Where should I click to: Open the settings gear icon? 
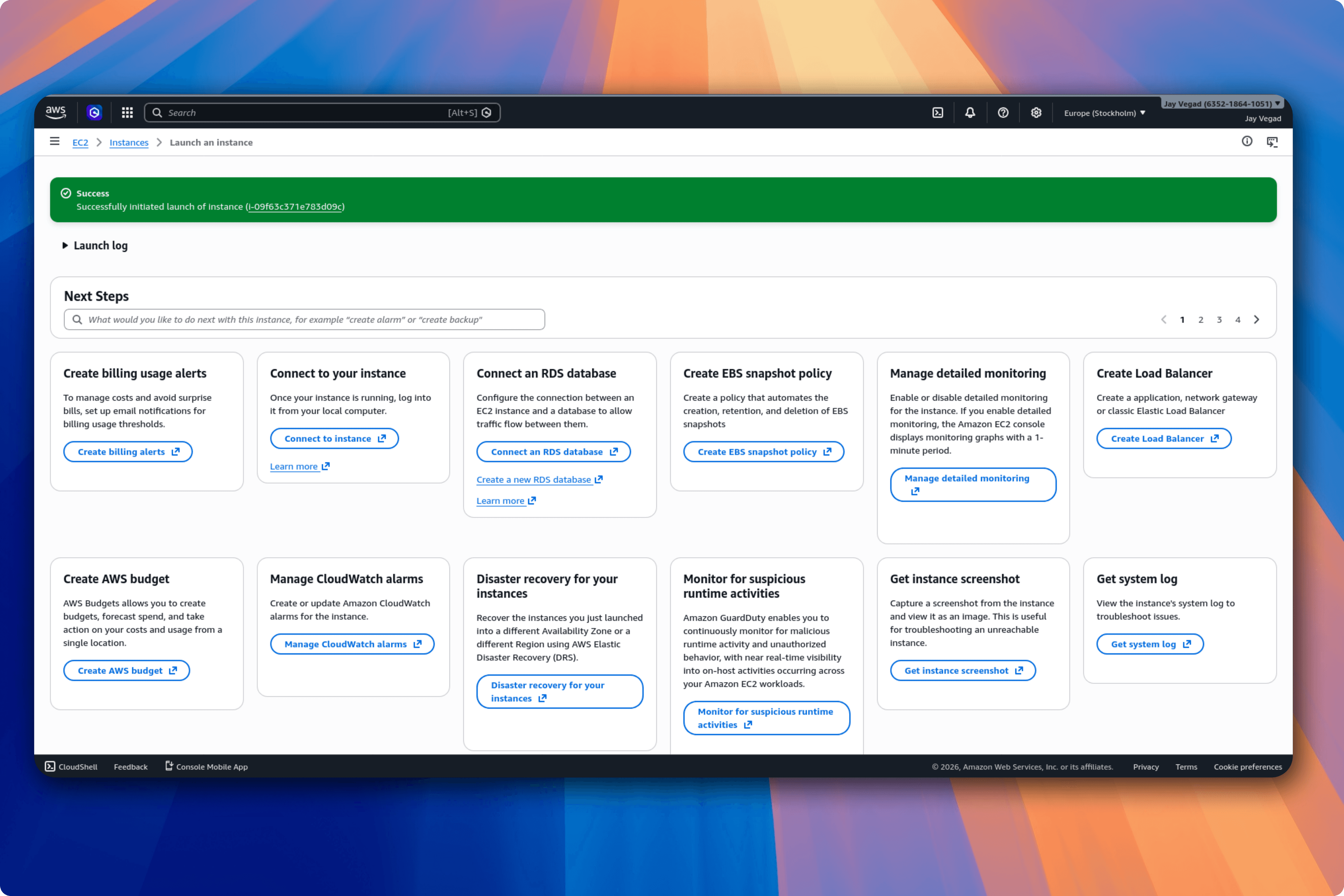[x=1036, y=113]
